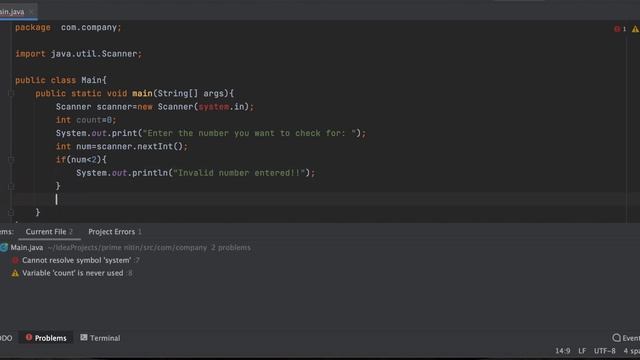Close the Main.java editor tab

coord(31,12)
